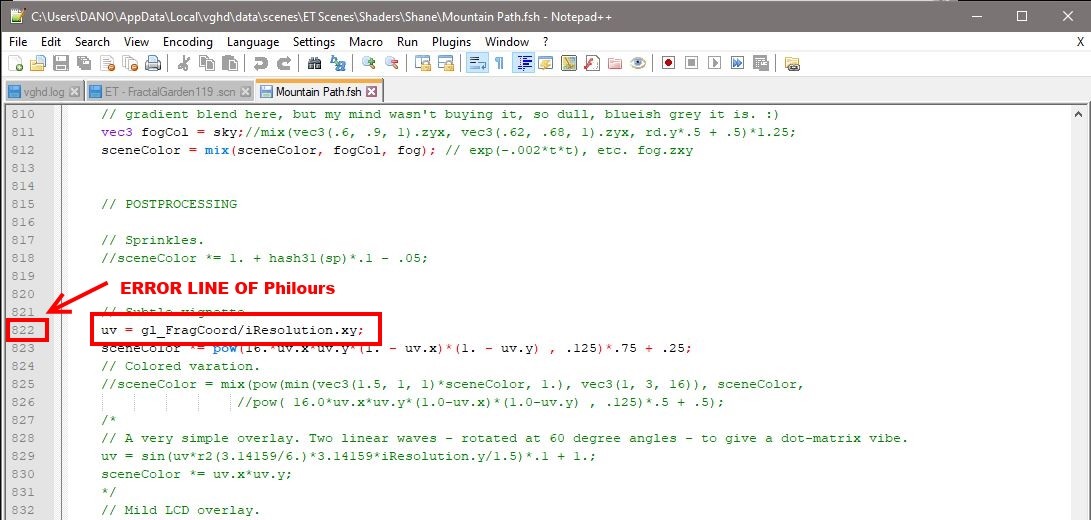Click the Print icon in the toolbar
This screenshot has height=520, width=1091.
pyautogui.click(x=152, y=63)
